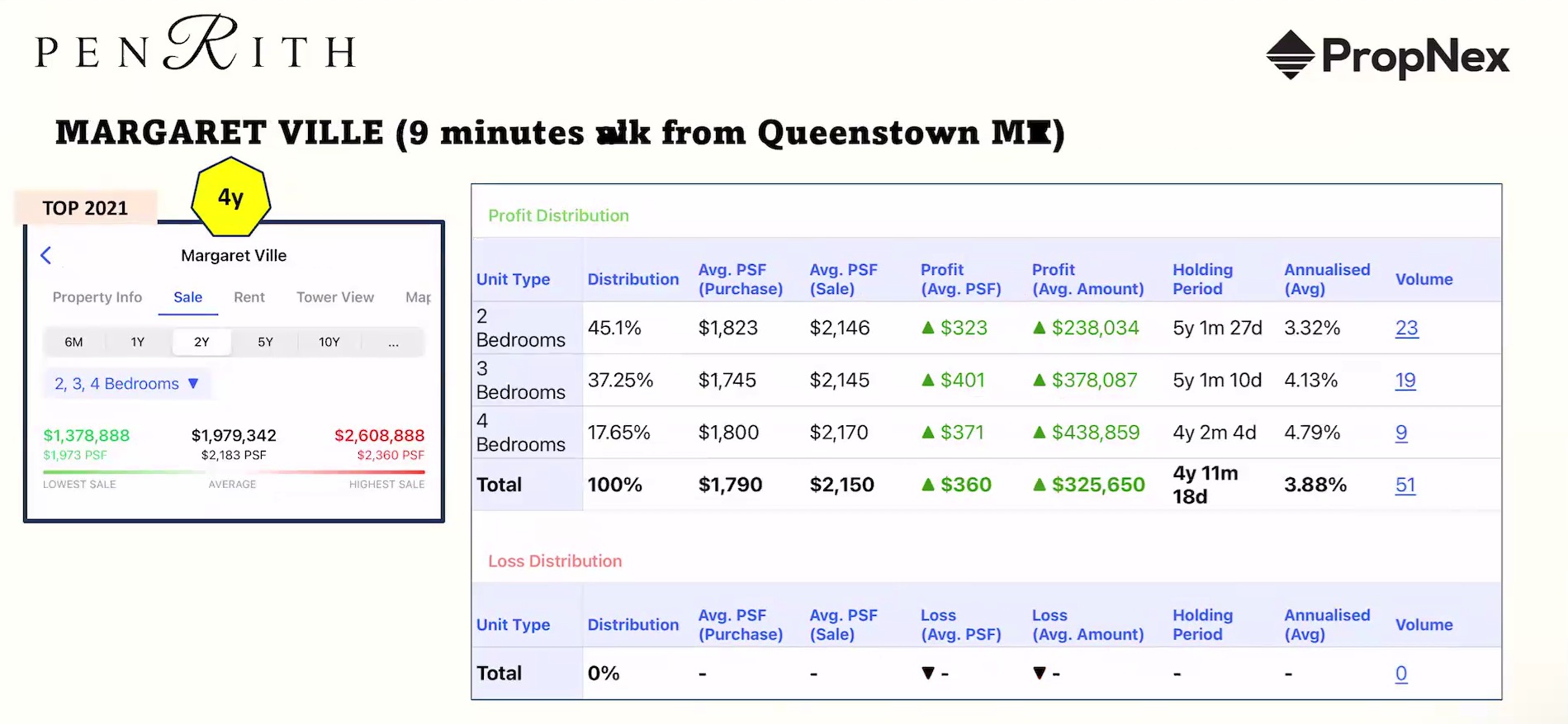Click the TOP 2021 label

pyautogui.click(x=85, y=208)
